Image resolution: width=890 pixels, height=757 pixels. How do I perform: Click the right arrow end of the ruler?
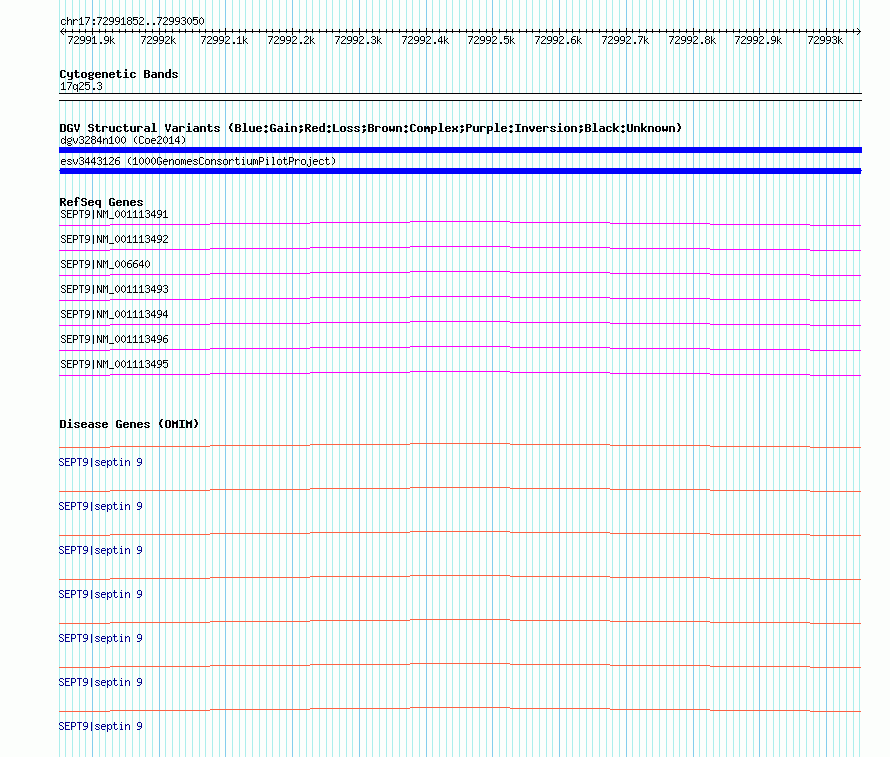tap(859, 31)
